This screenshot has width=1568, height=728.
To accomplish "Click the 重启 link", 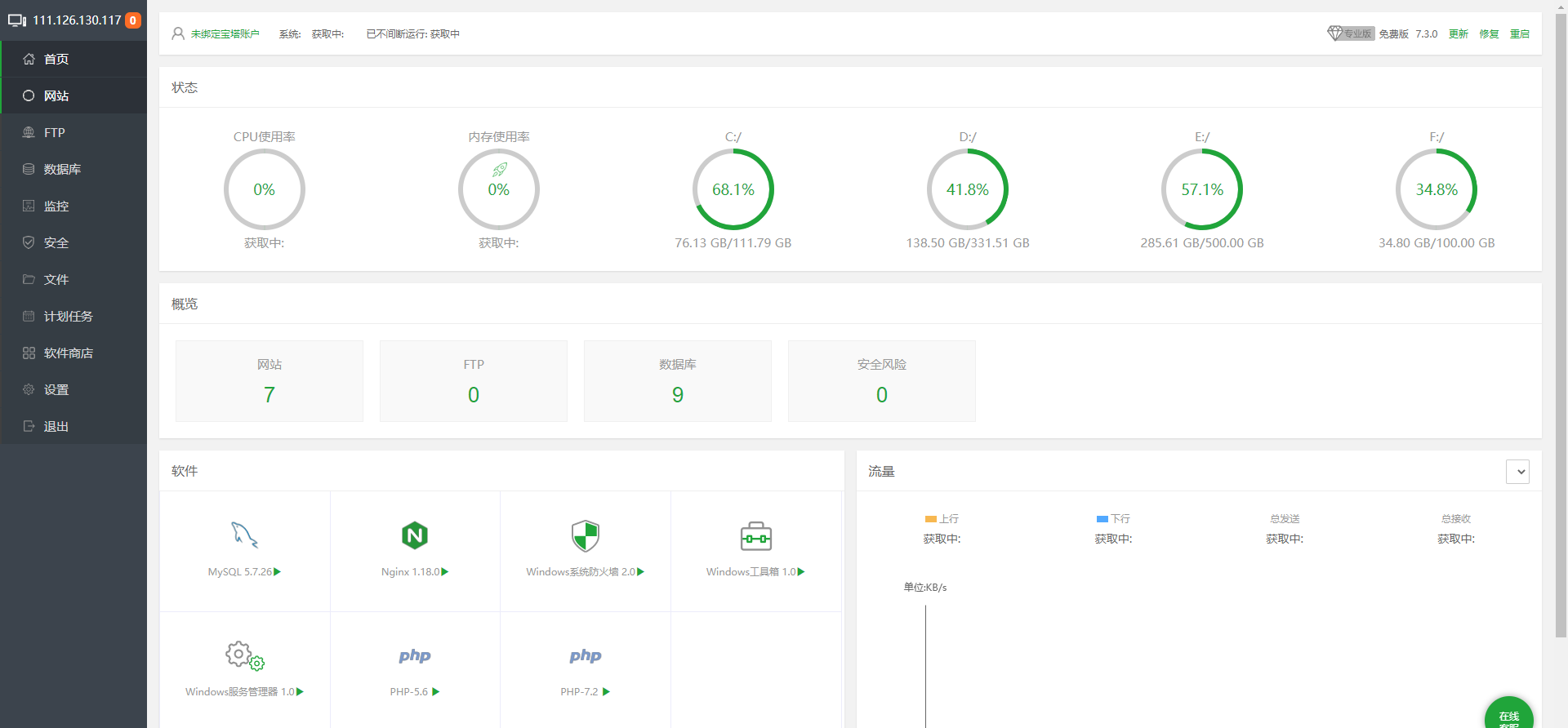I will click(1520, 33).
